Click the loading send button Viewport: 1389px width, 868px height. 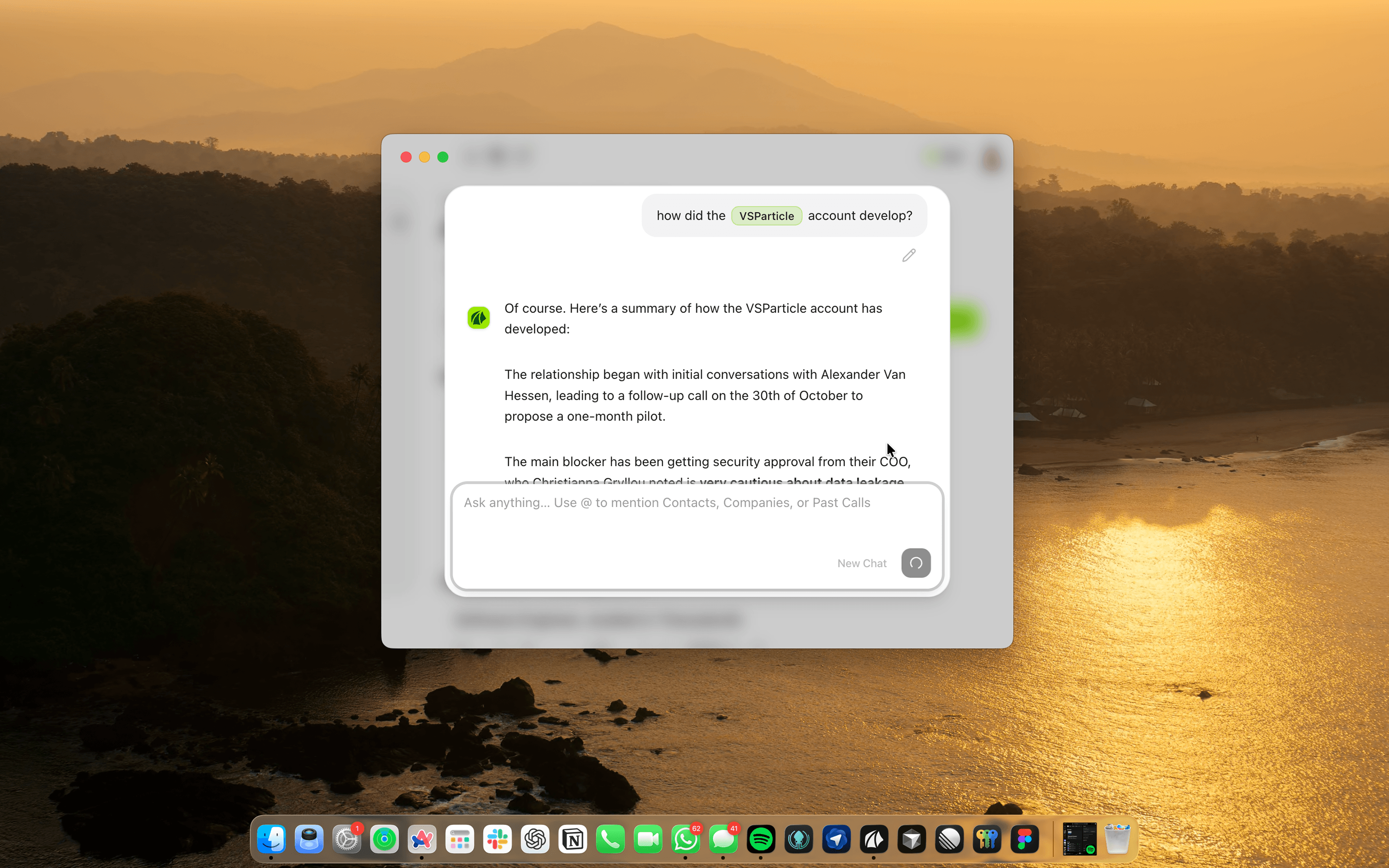point(915,562)
